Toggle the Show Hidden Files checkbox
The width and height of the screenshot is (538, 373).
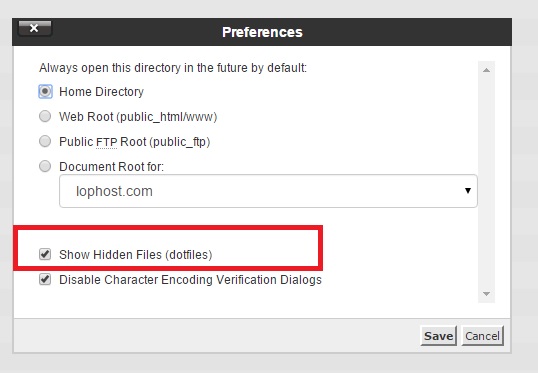[45, 254]
